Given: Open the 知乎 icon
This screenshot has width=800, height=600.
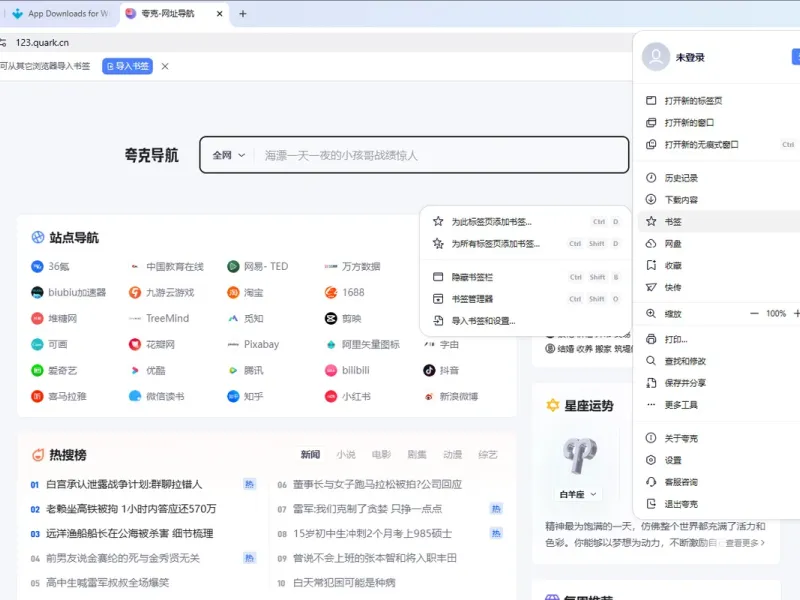Looking at the screenshot, I should point(233,396).
